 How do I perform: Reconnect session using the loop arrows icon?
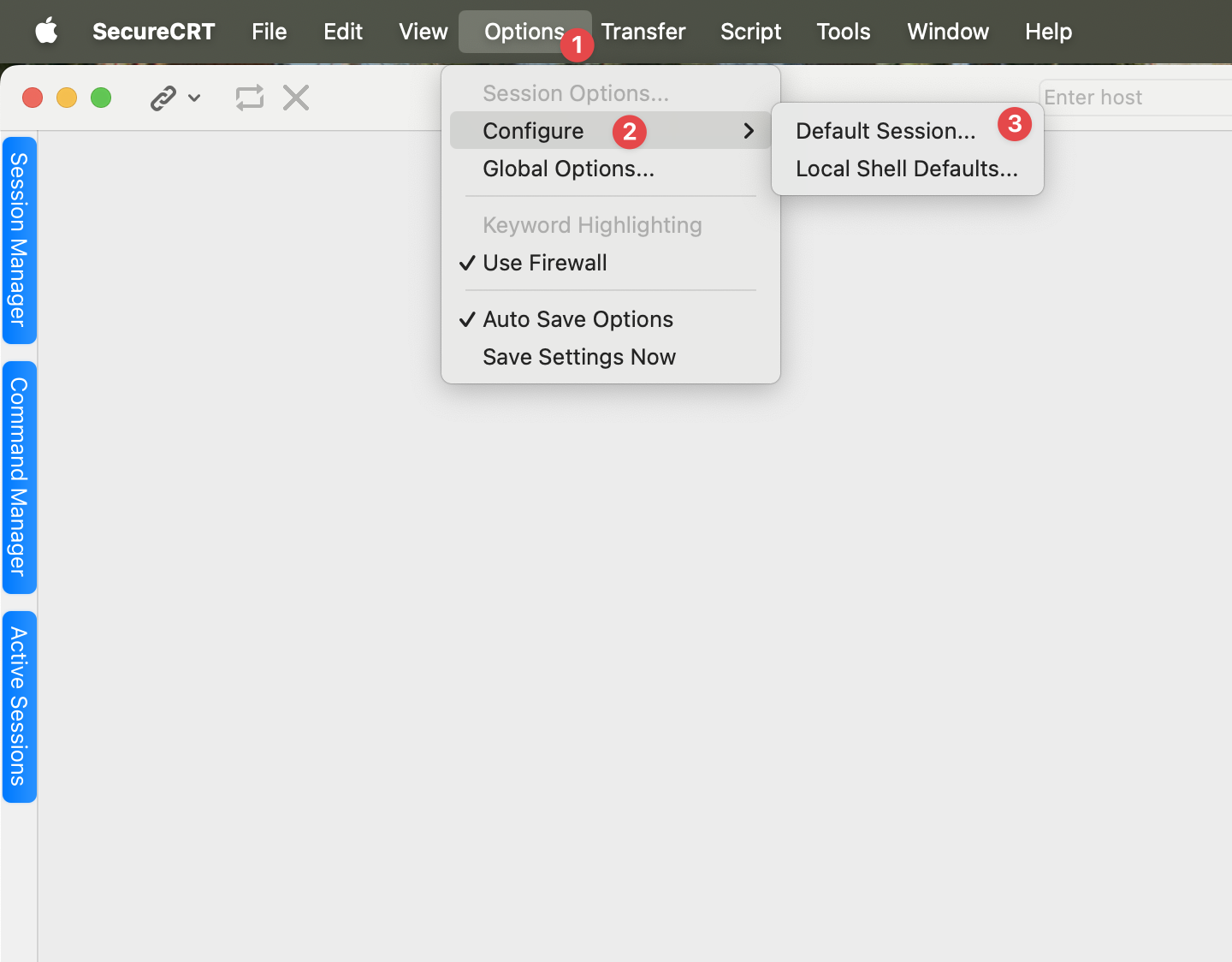click(x=249, y=98)
